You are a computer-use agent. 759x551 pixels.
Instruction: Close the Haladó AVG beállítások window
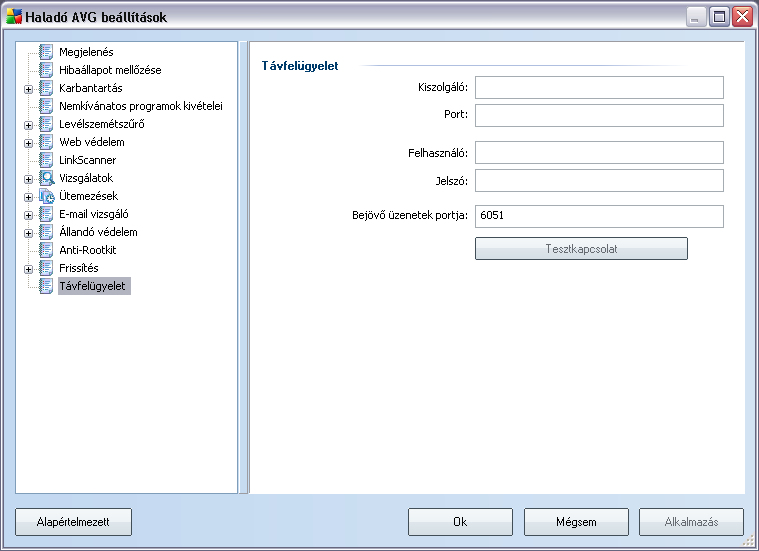(x=742, y=17)
